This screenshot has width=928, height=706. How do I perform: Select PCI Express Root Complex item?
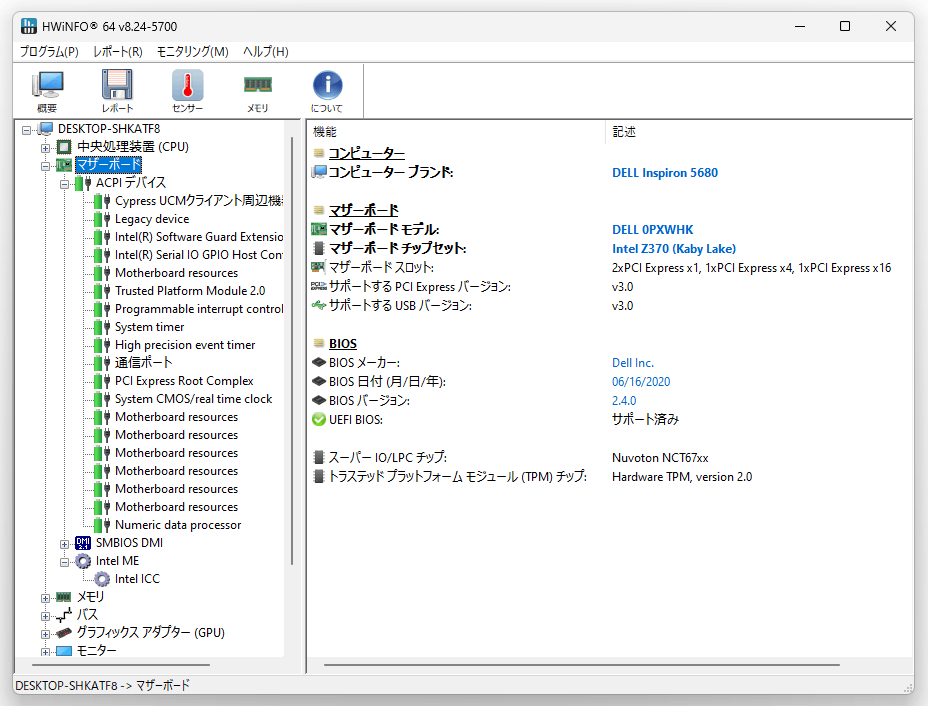(184, 381)
